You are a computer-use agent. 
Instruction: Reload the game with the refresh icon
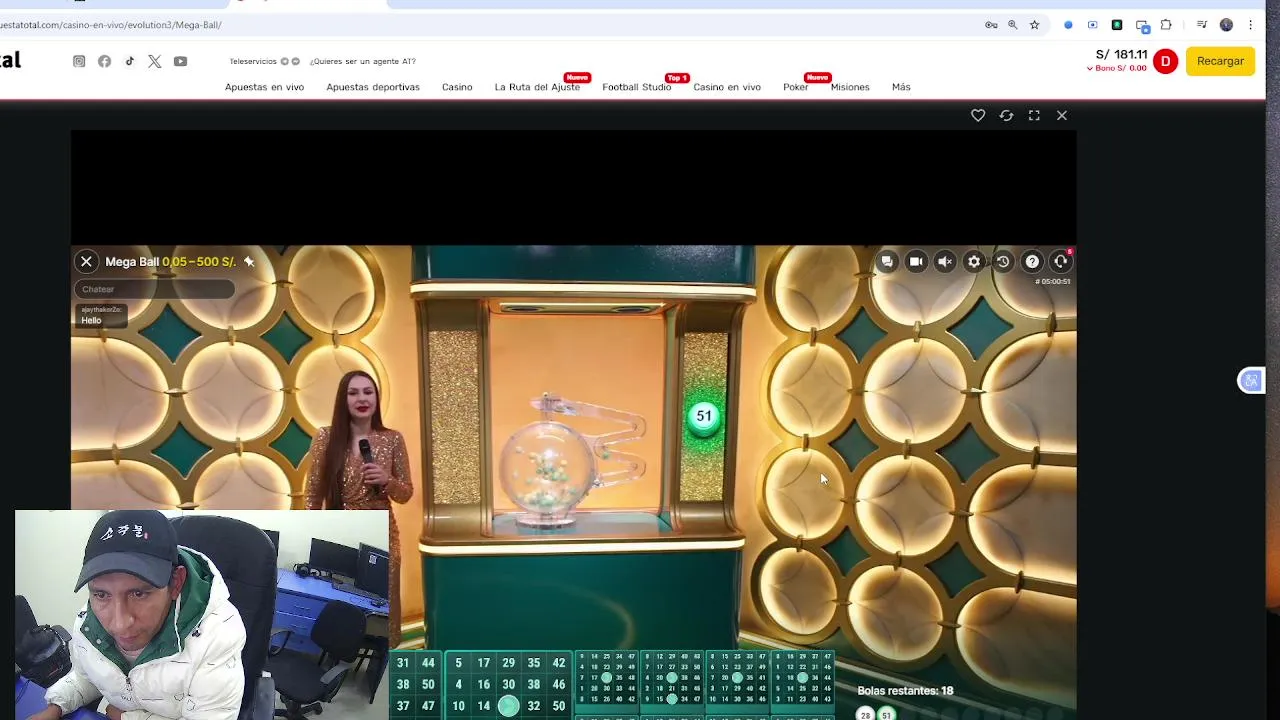pyautogui.click(x=1006, y=116)
